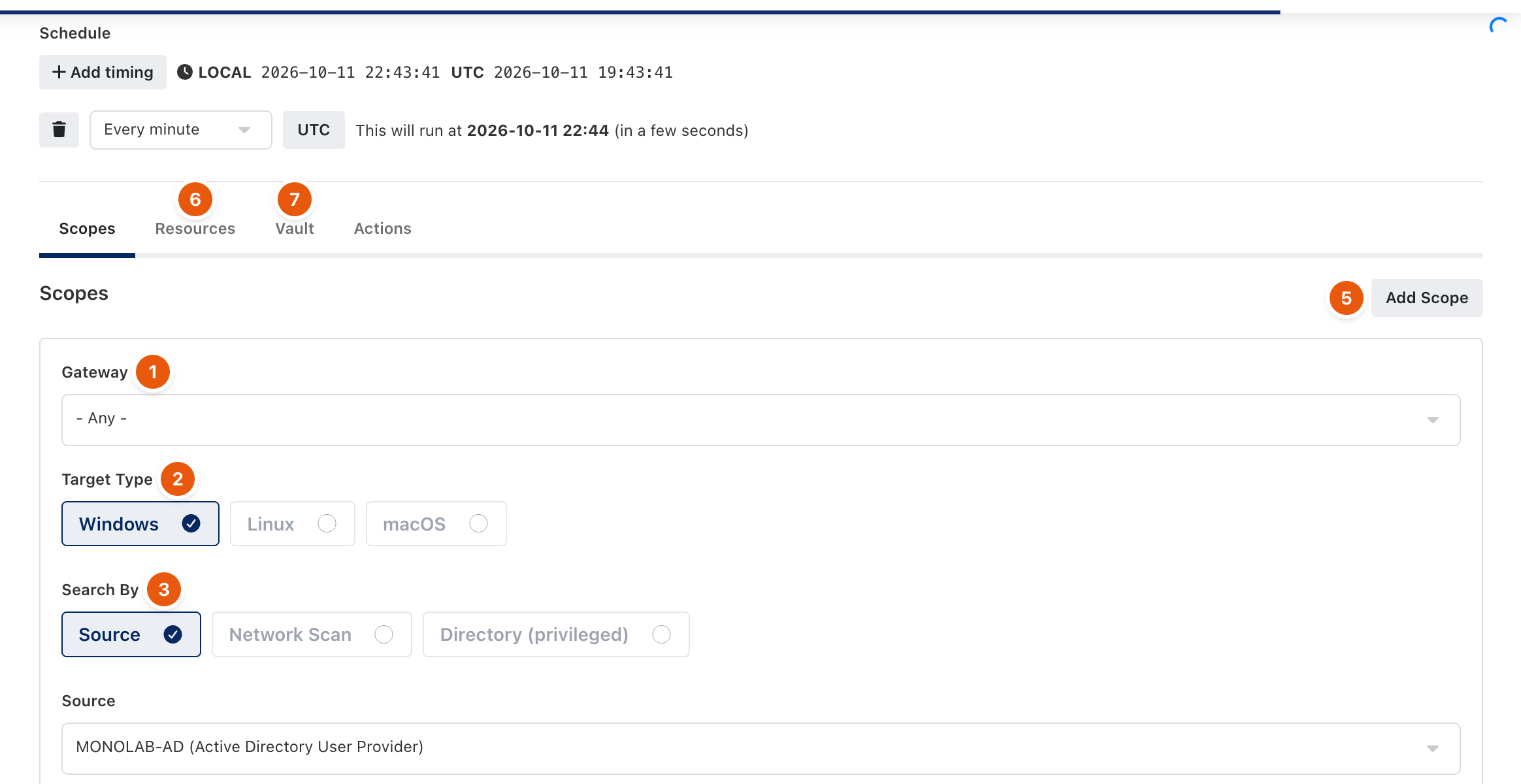Switch to the Actions tab
This screenshot has width=1521, height=784.
(x=382, y=229)
